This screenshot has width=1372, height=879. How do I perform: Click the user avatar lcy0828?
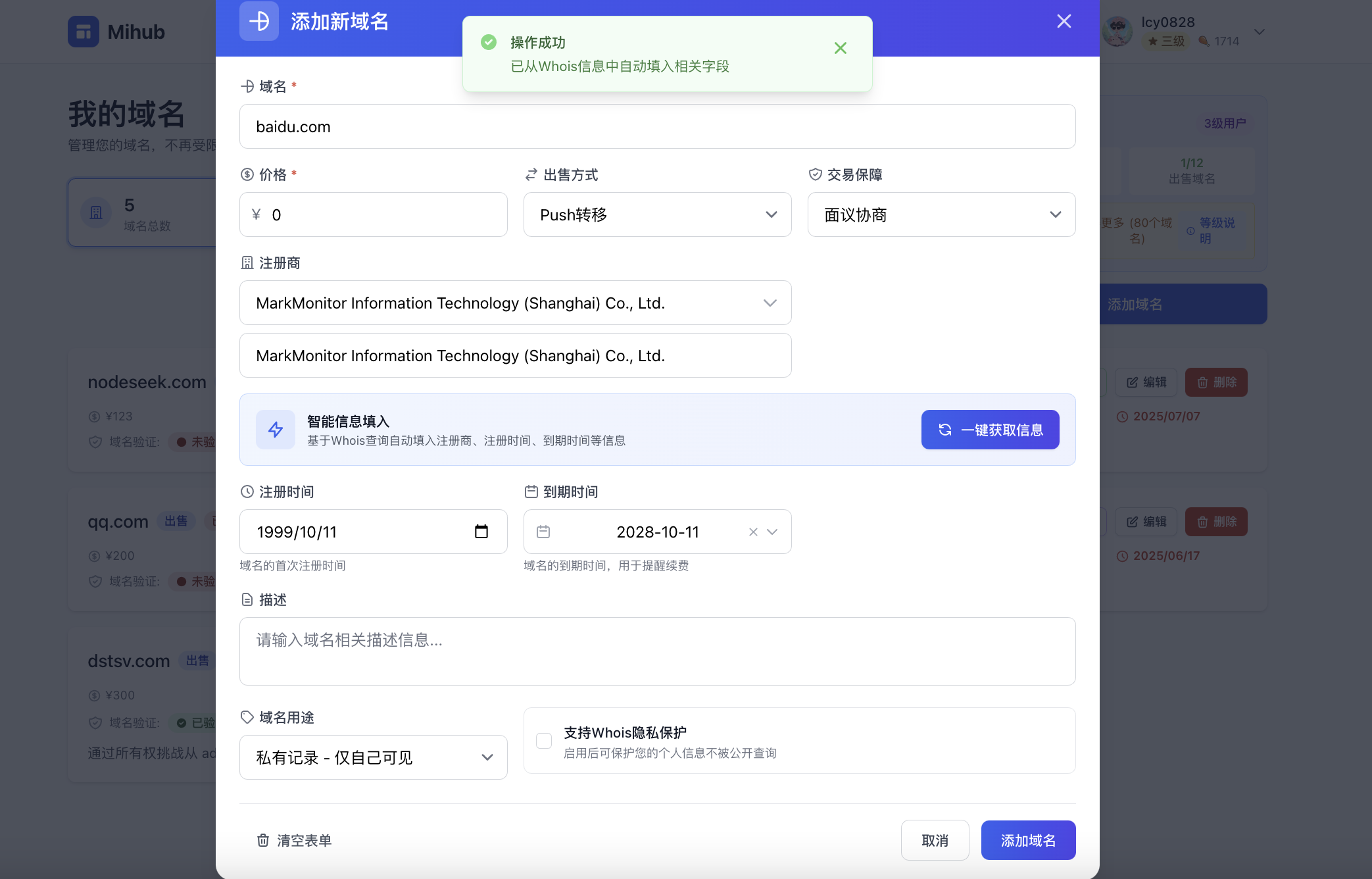point(1117,32)
